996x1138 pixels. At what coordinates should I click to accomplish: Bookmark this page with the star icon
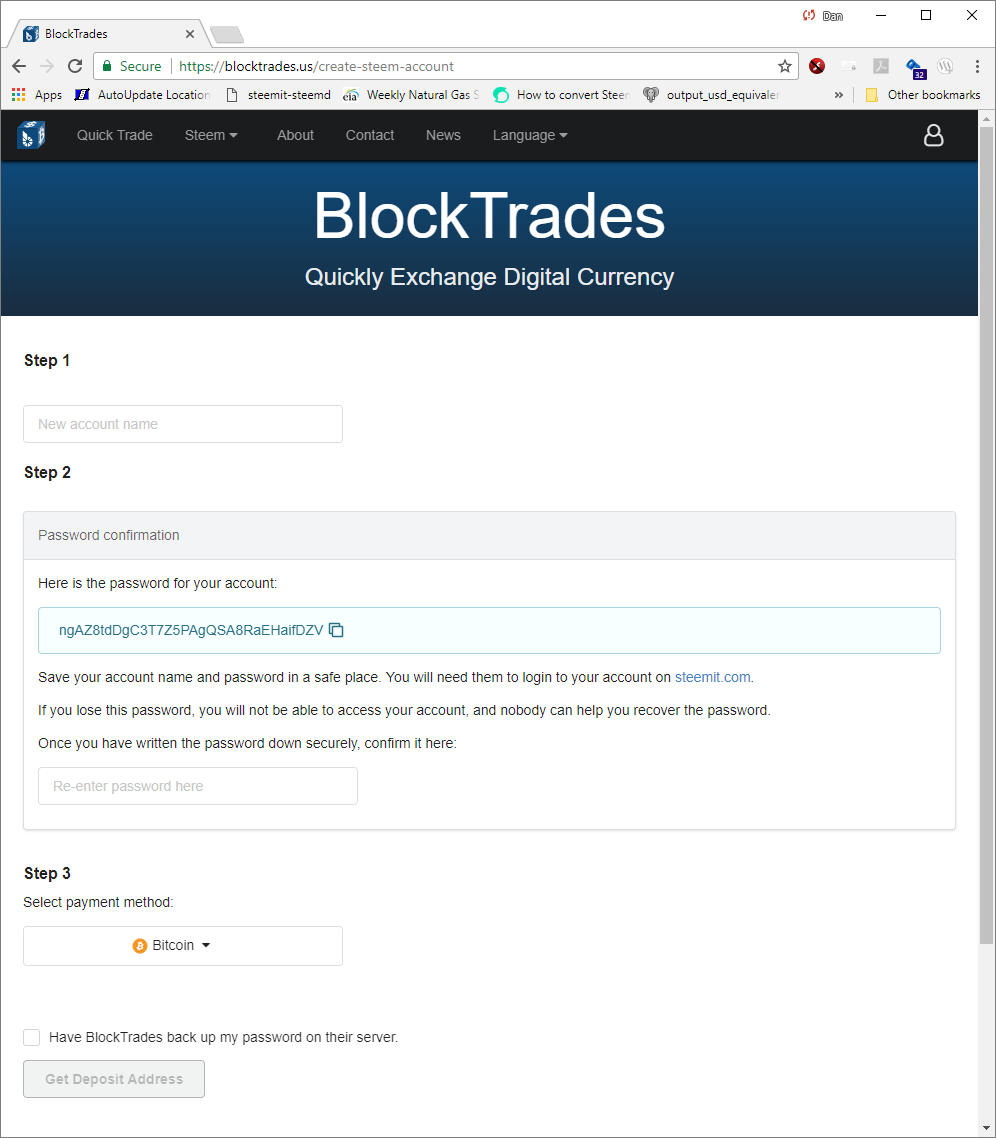pyautogui.click(x=785, y=66)
